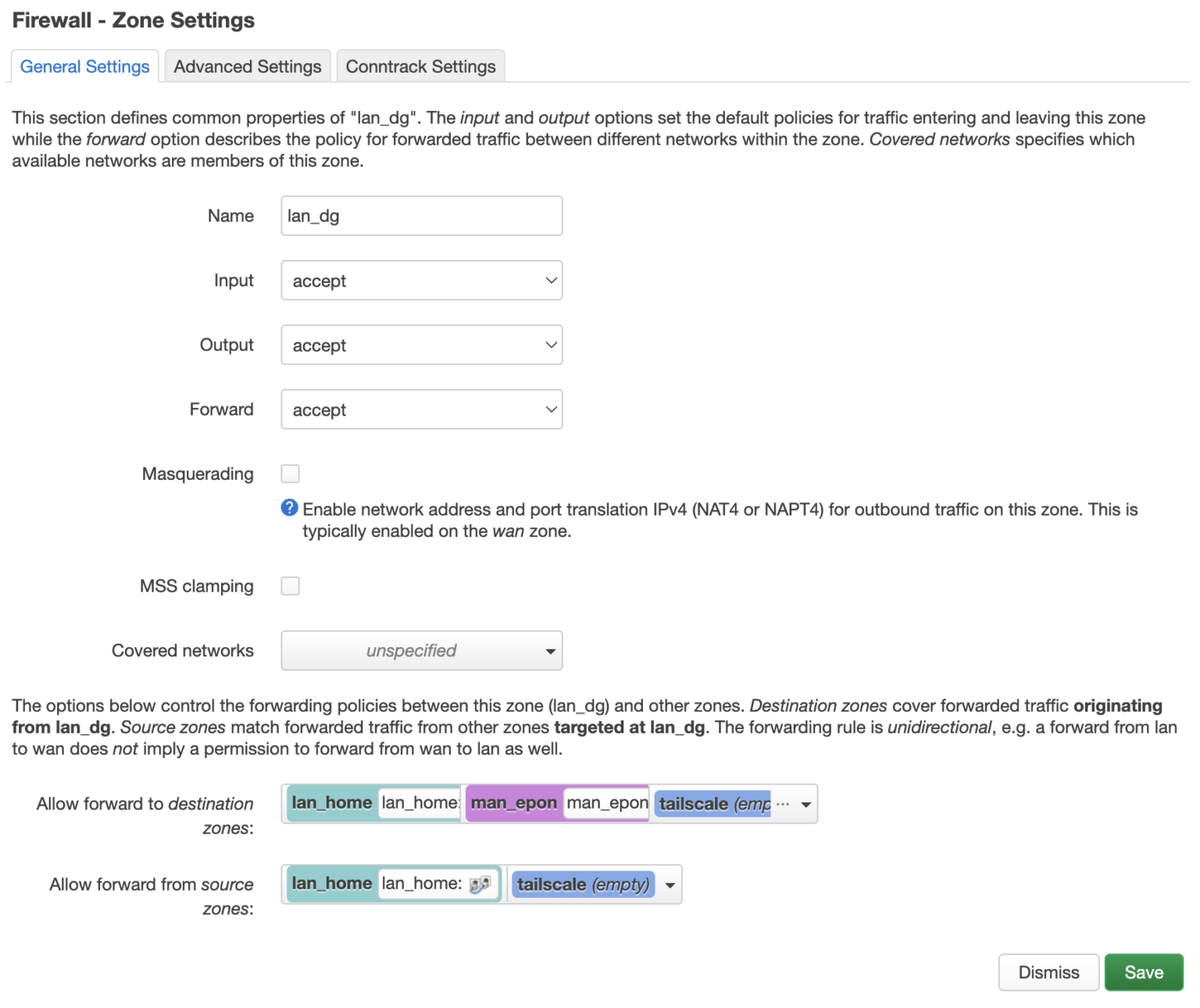Click the bridge interface icon in source zones

pos(480,885)
